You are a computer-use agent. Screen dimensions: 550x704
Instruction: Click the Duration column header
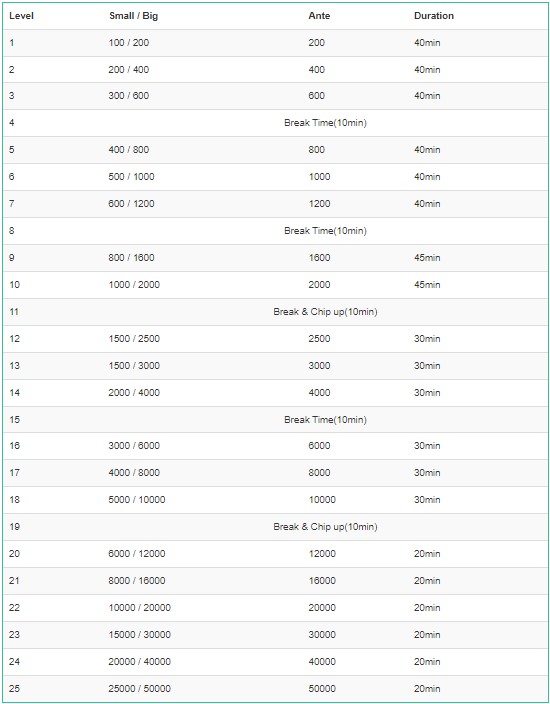(x=434, y=16)
